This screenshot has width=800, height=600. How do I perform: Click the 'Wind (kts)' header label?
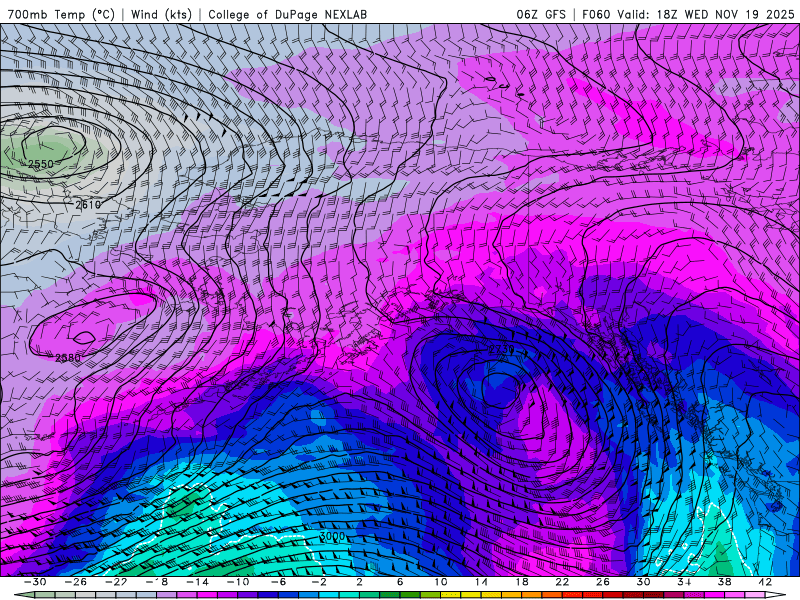click(x=161, y=15)
